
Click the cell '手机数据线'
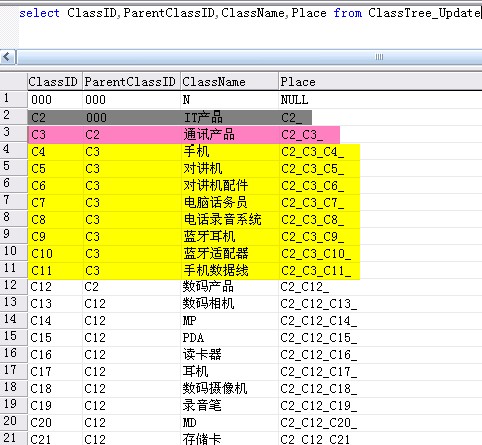click(x=216, y=270)
